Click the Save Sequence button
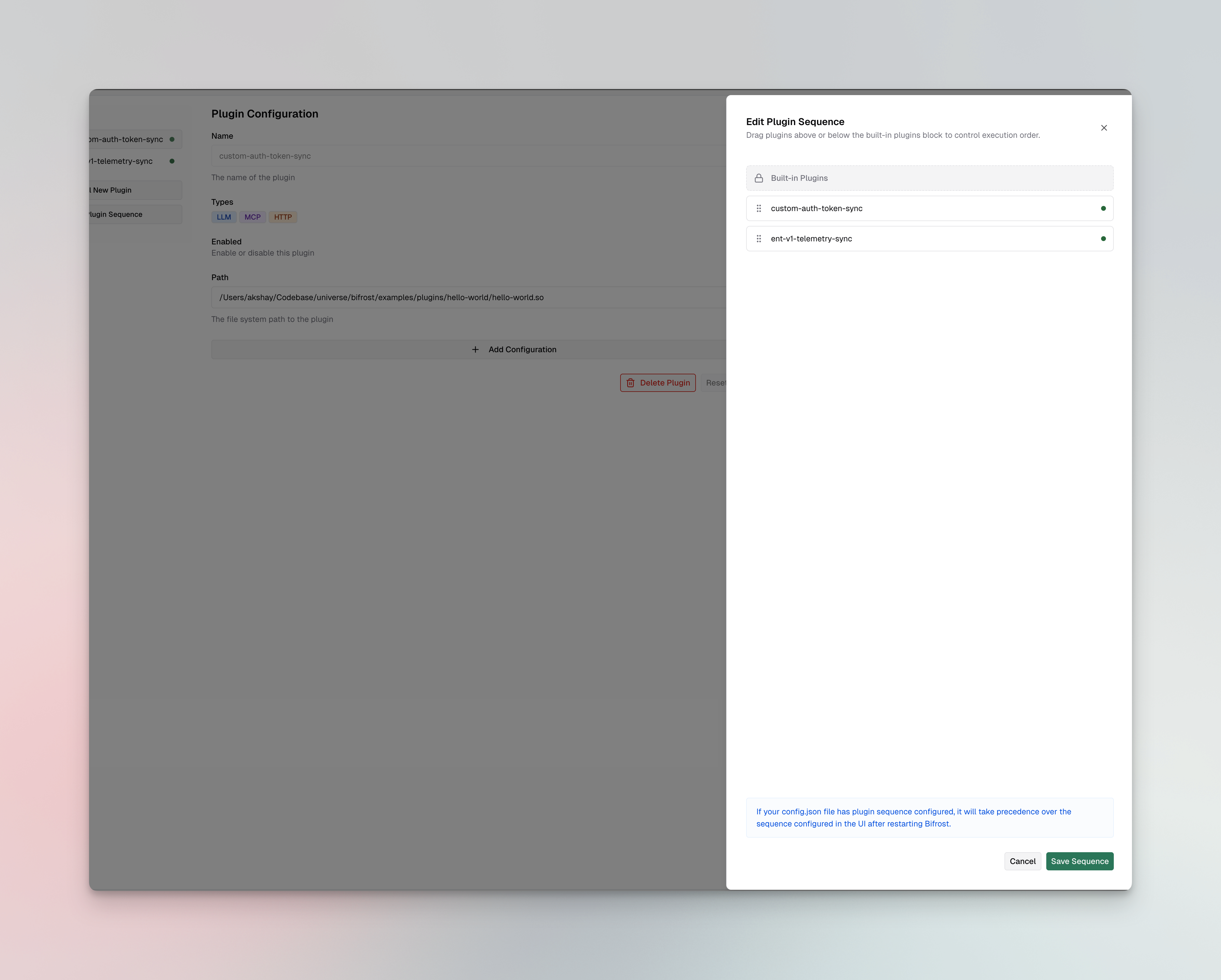The height and width of the screenshot is (980, 1221). coord(1079,861)
